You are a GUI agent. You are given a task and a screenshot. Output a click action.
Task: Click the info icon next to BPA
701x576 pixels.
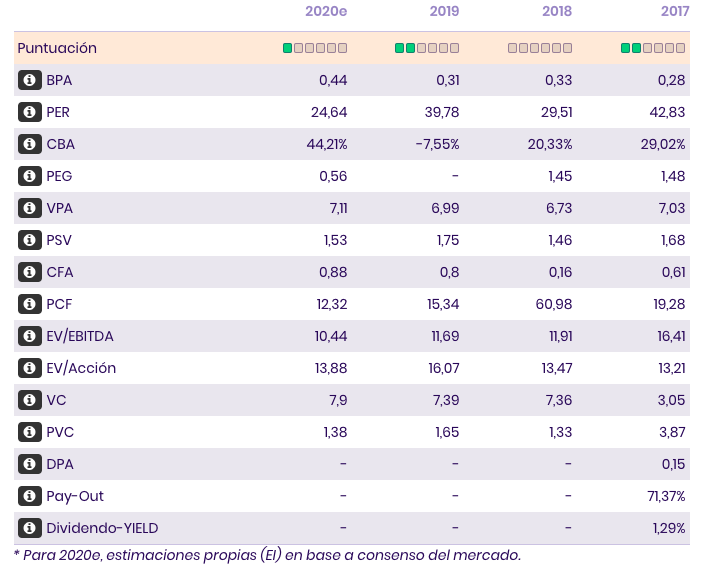pyautogui.click(x=30, y=80)
